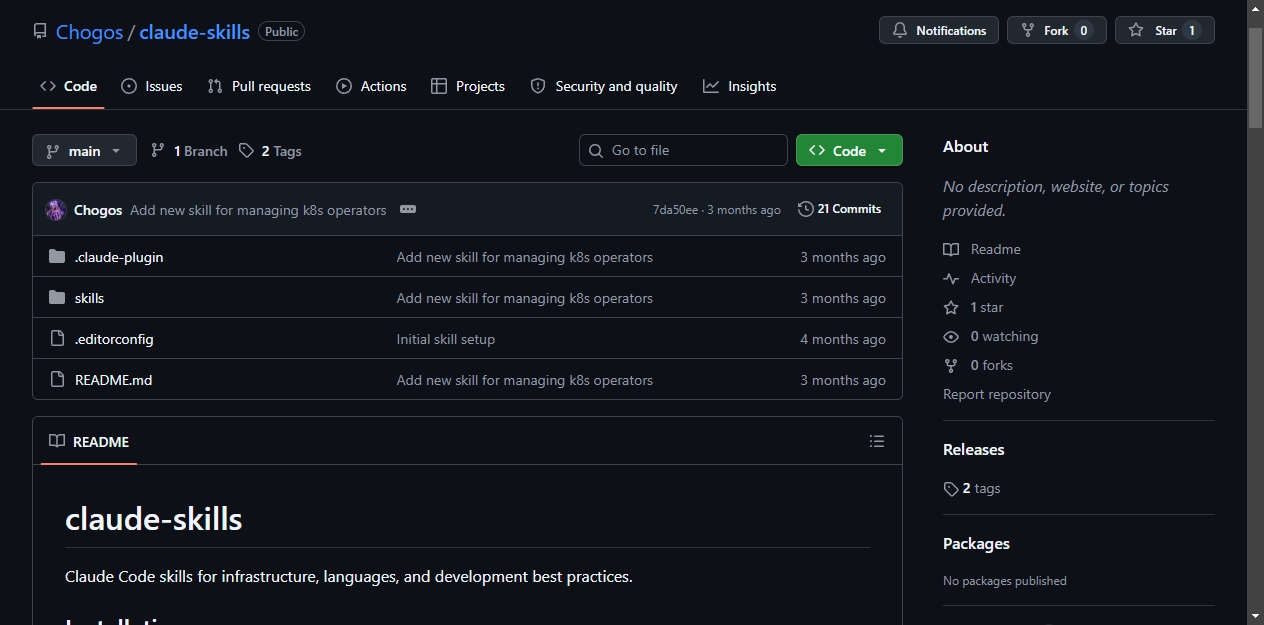Screen dimensions: 1264x625
Task: Expand commit details ellipsis button
Action: (407, 209)
